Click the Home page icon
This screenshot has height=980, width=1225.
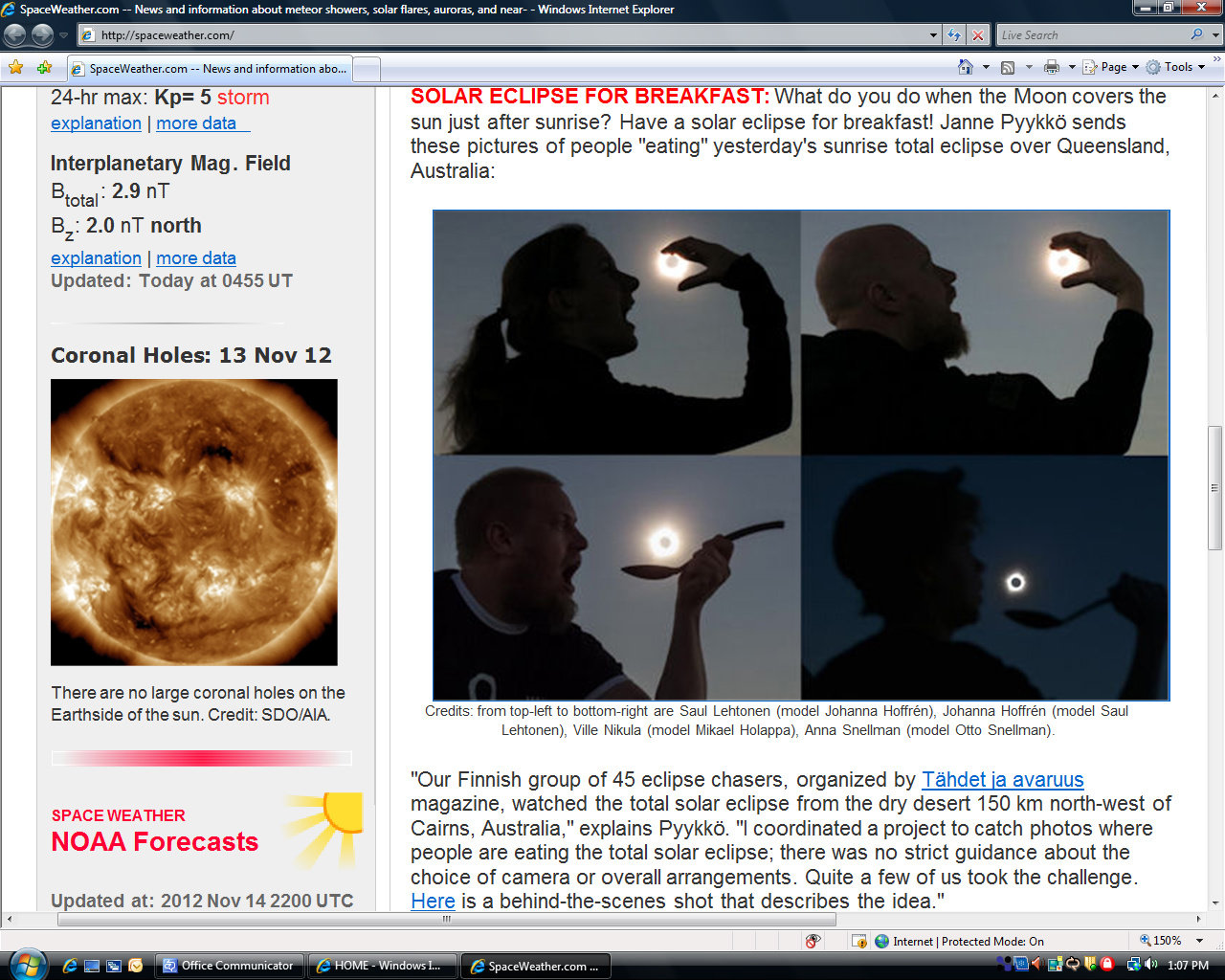click(x=966, y=67)
